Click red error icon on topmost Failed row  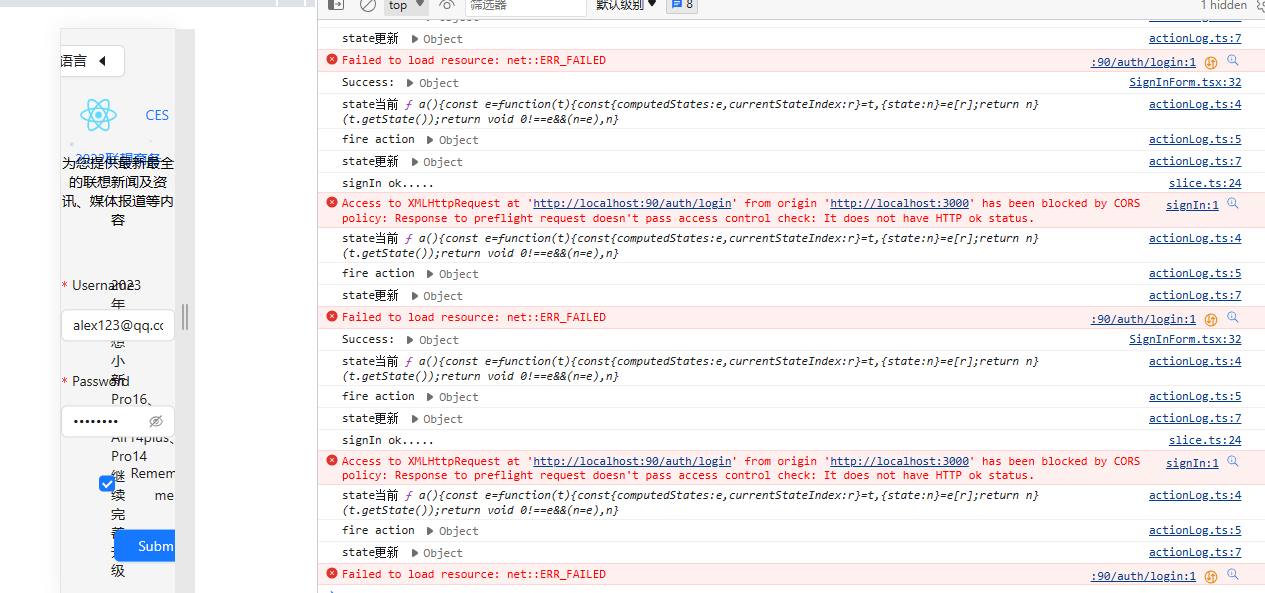[332, 60]
